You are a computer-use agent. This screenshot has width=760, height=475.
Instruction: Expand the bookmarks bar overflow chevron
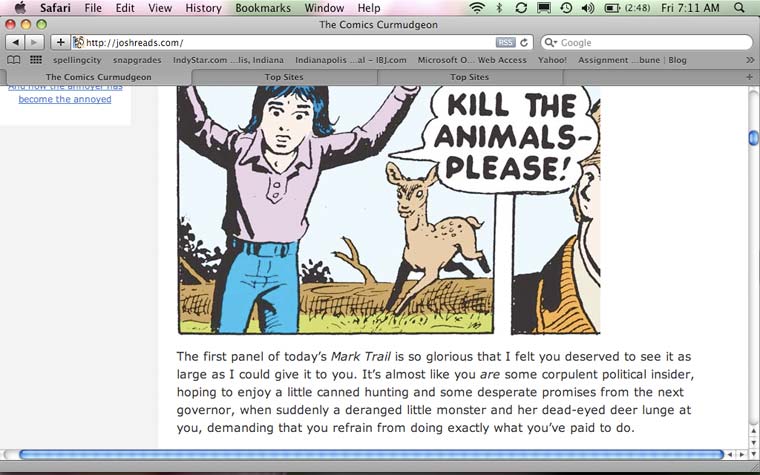coord(750,60)
